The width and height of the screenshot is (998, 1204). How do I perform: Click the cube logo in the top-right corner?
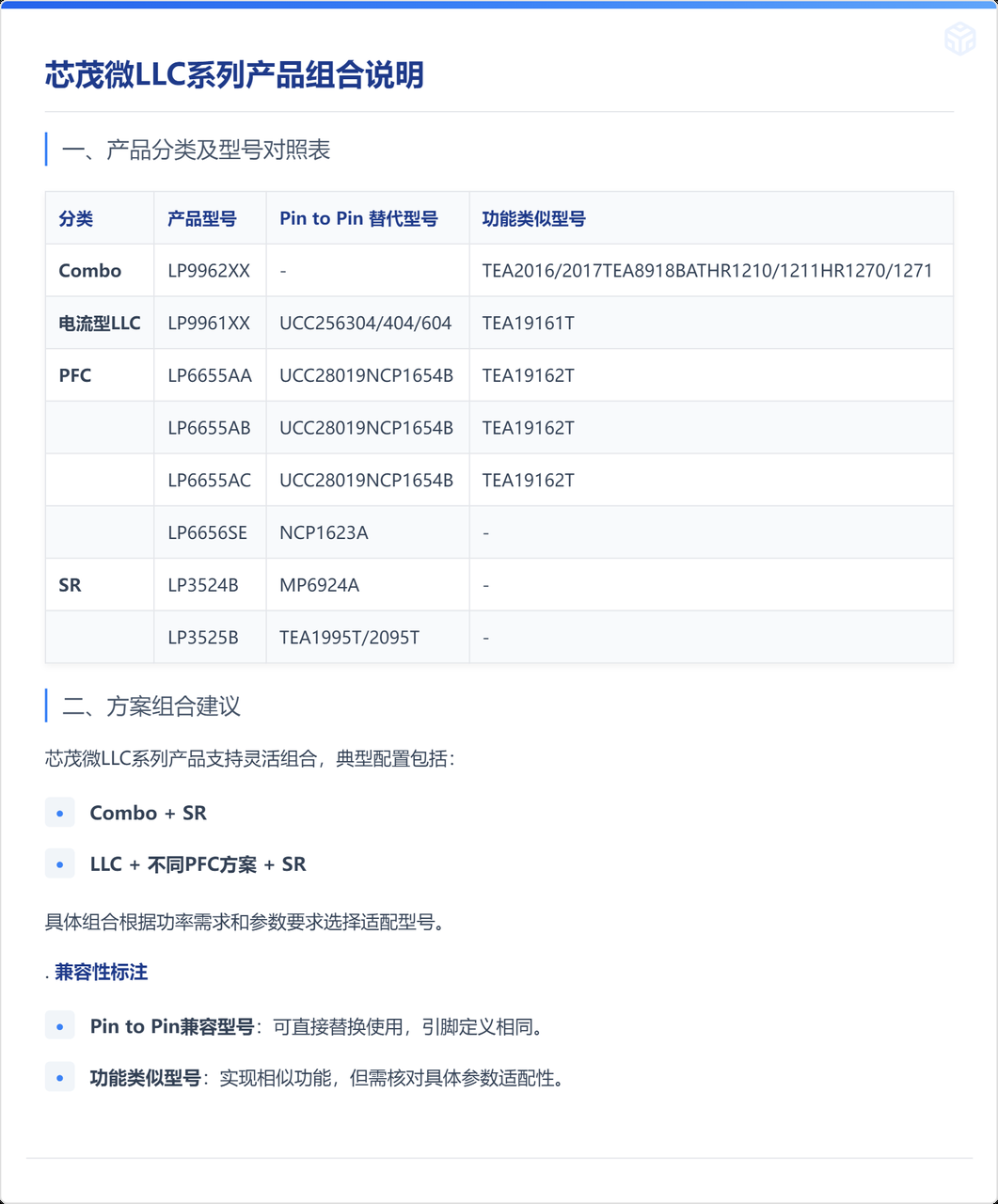[x=961, y=40]
